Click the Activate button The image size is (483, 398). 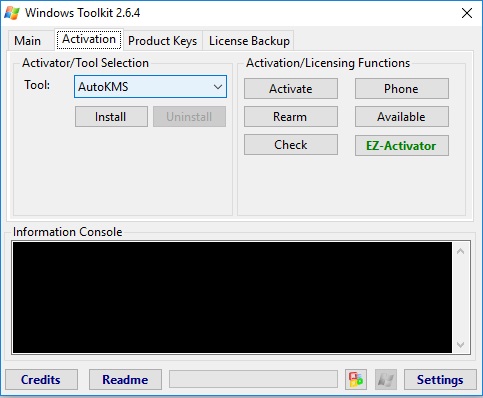click(291, 89)
